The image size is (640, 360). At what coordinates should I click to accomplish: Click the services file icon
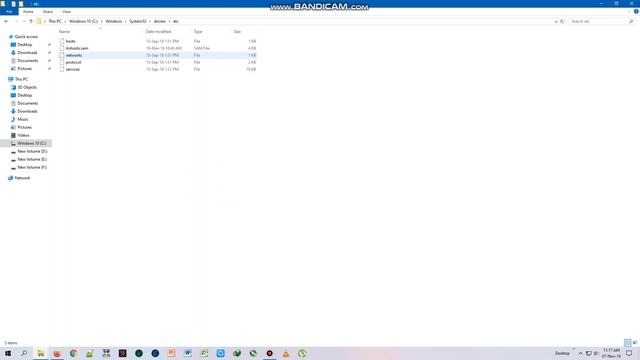pos(62,69)
